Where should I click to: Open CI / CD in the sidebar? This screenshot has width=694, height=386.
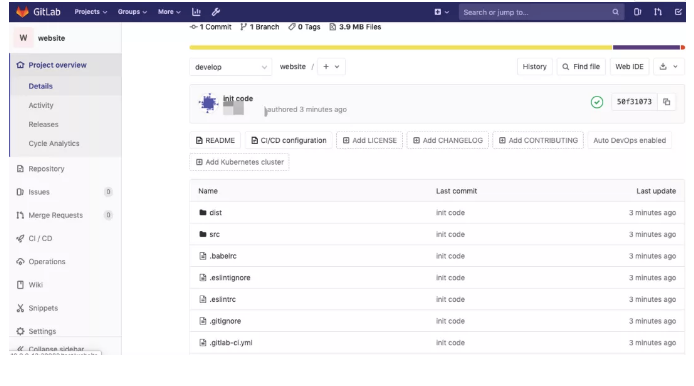point(40,238)
